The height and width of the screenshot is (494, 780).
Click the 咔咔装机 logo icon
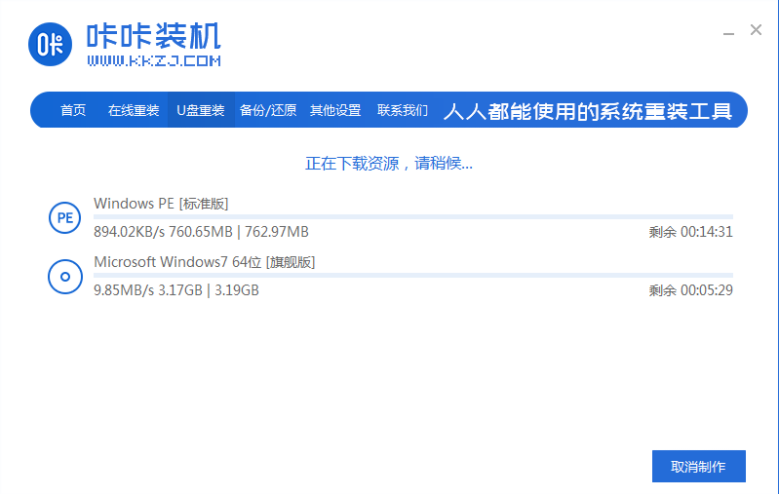(x=51, y=44)
